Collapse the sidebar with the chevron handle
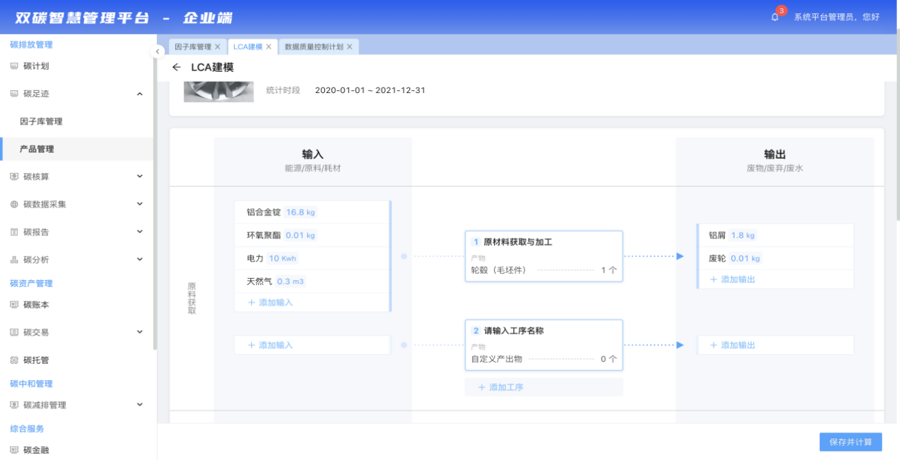 pos(157,52)
